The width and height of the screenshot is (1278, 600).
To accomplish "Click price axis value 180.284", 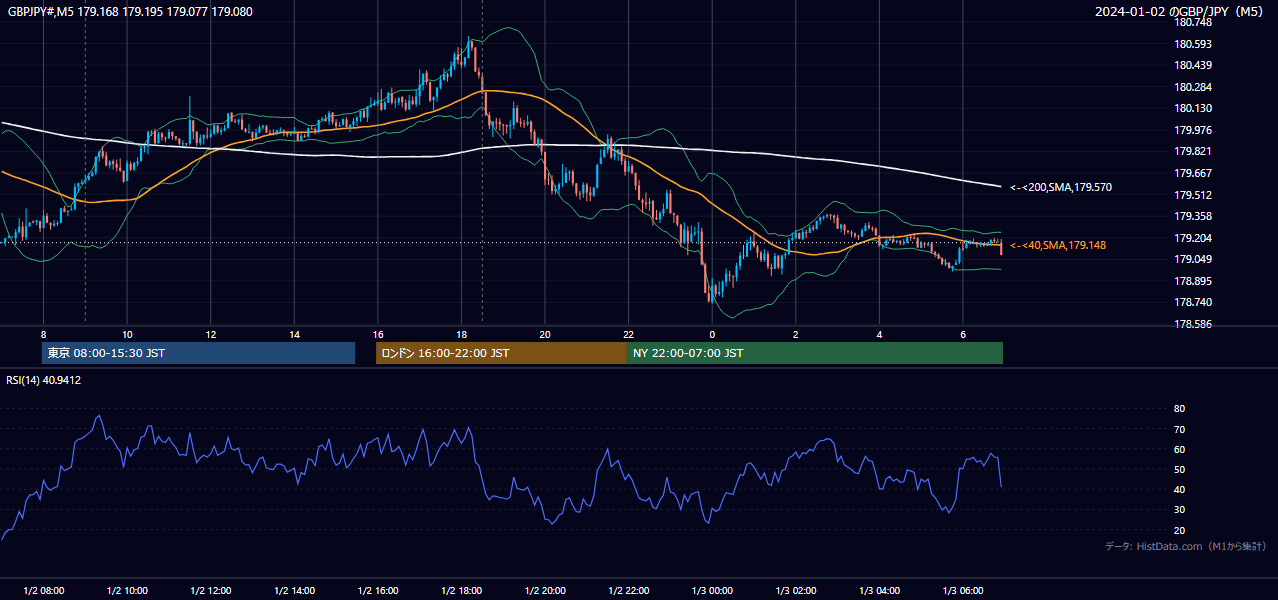I will [1193, 87].
